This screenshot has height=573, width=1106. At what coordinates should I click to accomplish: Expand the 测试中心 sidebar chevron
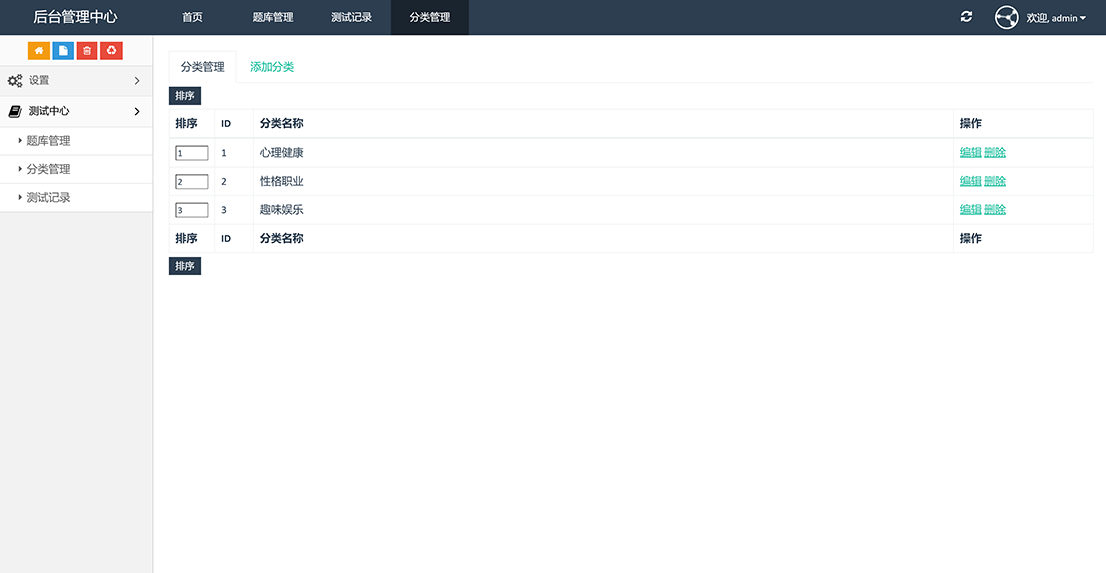pos(137,111)
